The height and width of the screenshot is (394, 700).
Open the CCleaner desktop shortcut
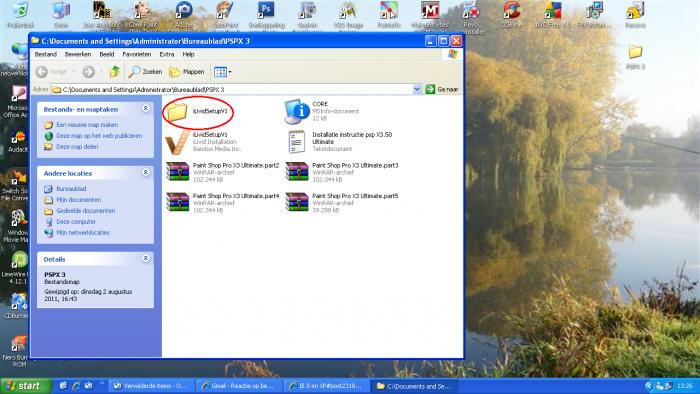[512, 15]
